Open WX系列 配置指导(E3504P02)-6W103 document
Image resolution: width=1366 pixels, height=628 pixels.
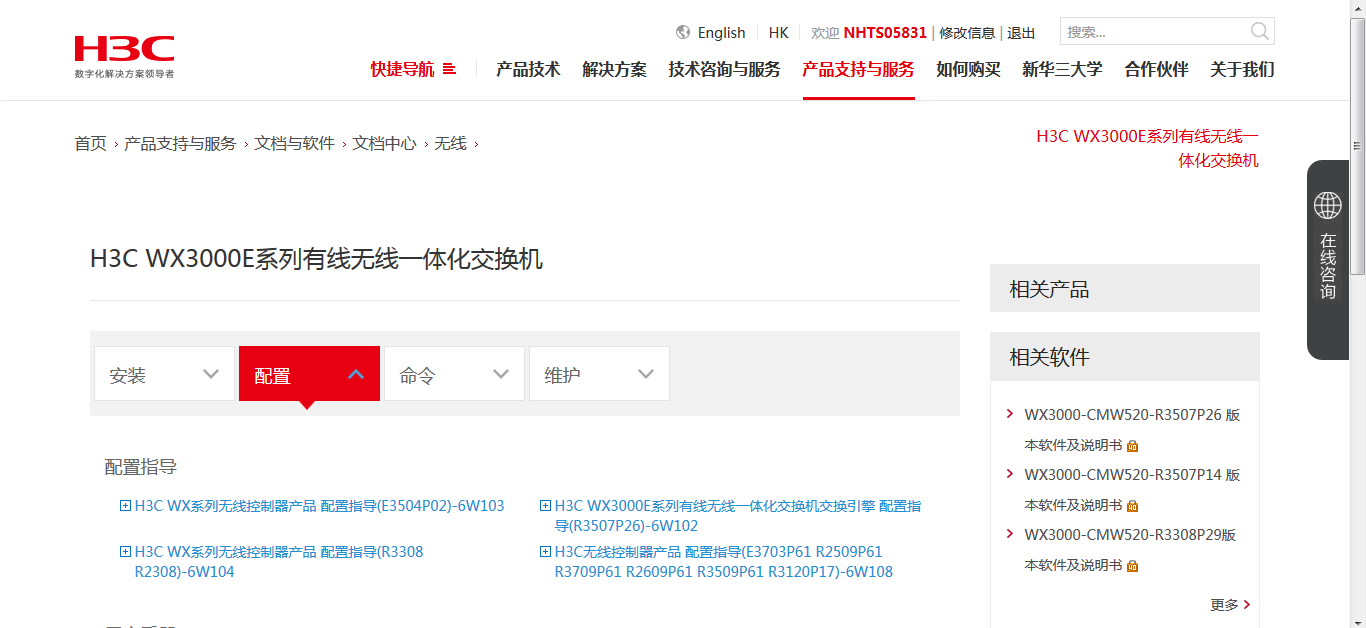click(319, 506)
